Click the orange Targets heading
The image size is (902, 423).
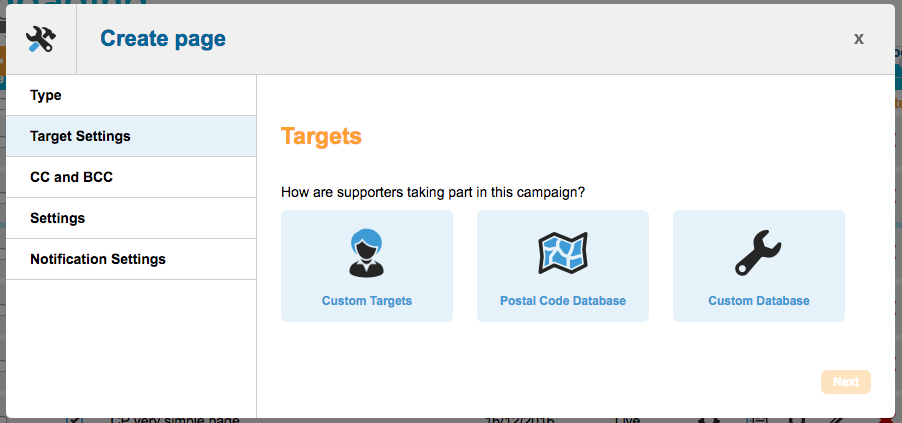321,136
